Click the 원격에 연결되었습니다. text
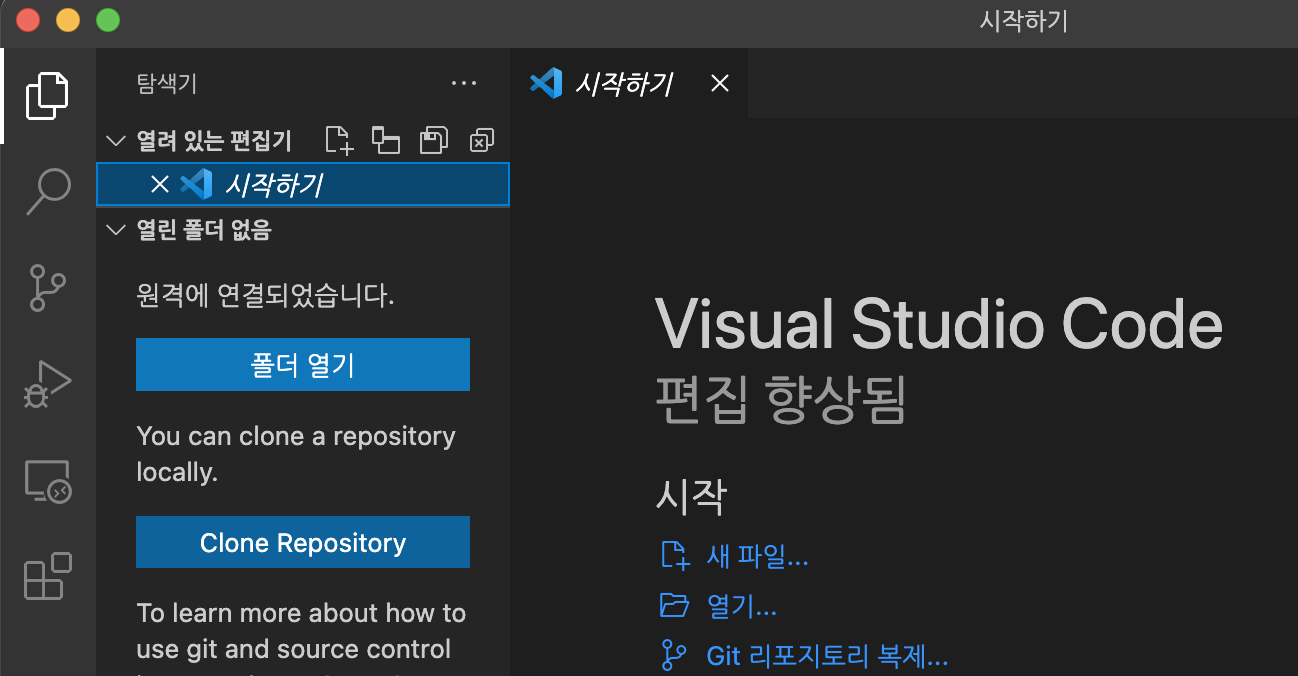The height and width of the screenshot is (676, 1298). (265, 296)
